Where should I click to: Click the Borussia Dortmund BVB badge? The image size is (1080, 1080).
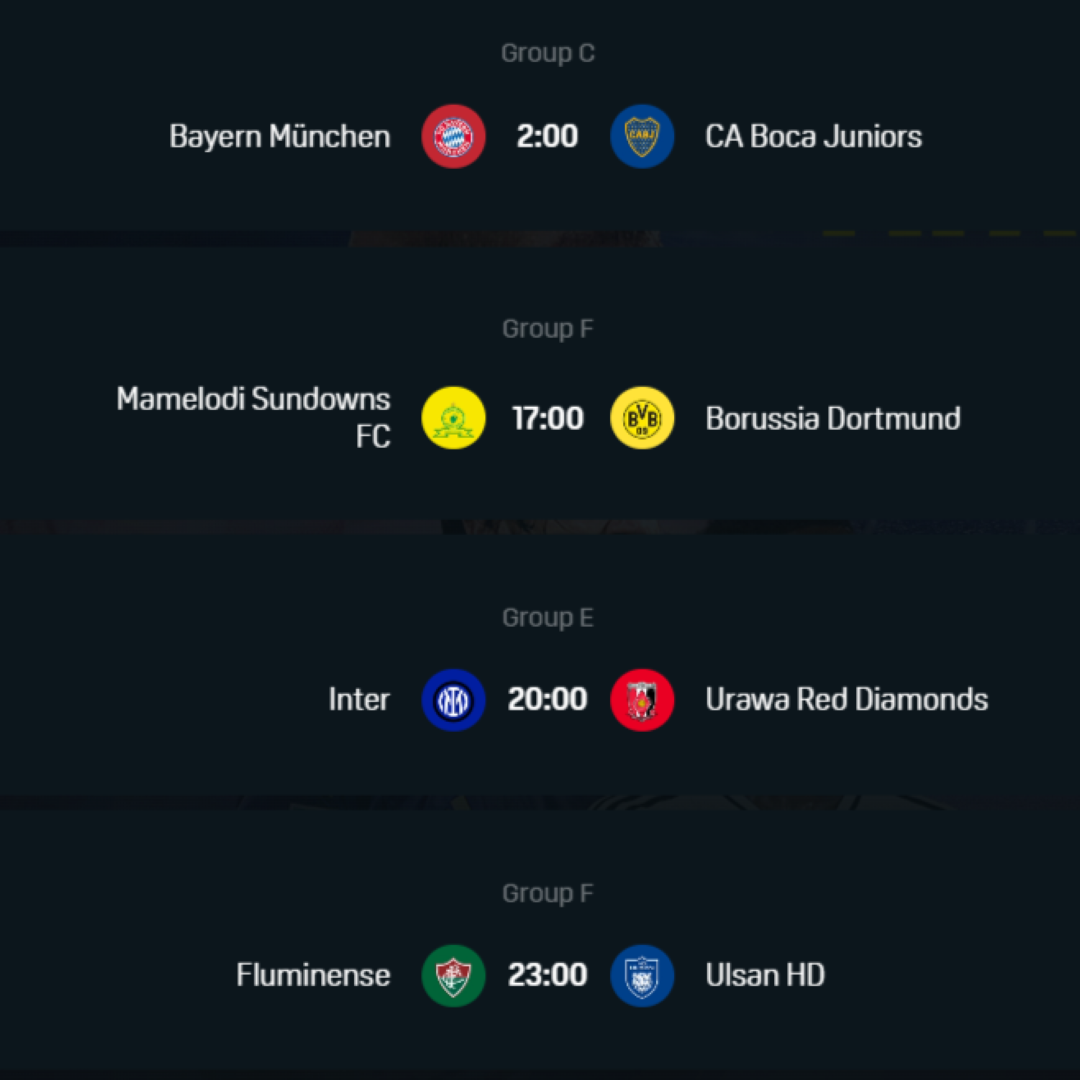point(642,418)
